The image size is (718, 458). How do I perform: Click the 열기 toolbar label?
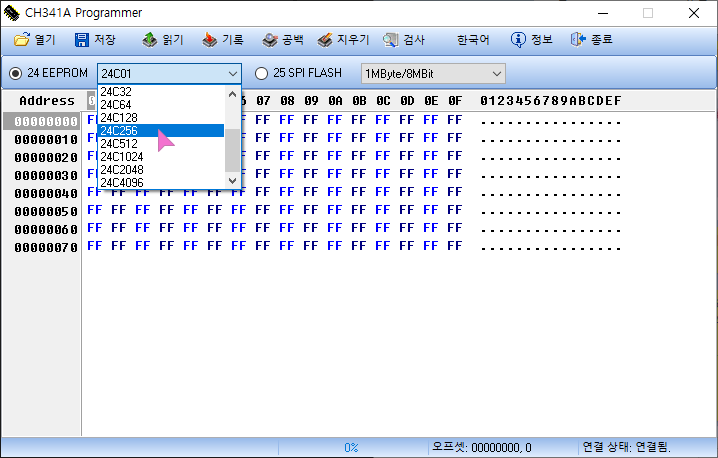pyautogui.click(x=45, y=40)
